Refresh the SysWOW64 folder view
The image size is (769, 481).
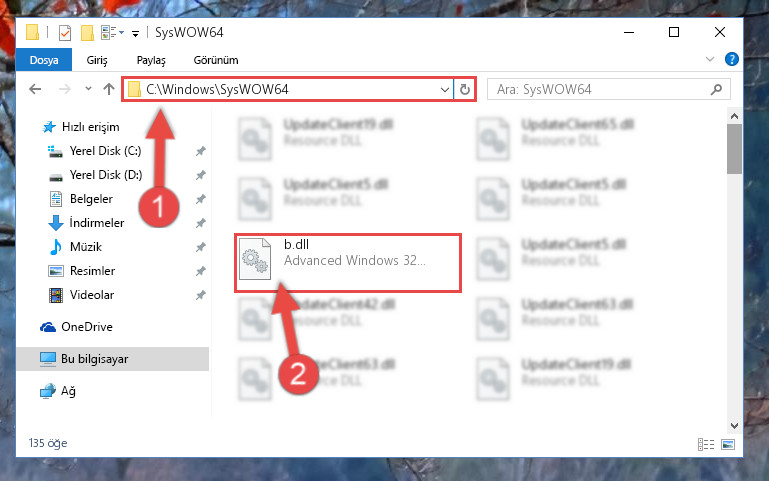point(464,89)
